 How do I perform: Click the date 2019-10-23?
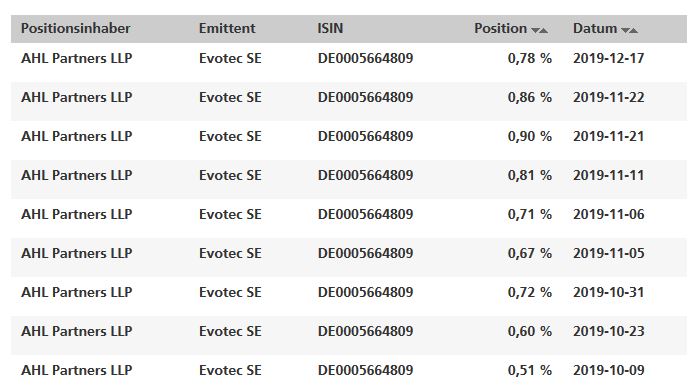click(x=609, y=331)
